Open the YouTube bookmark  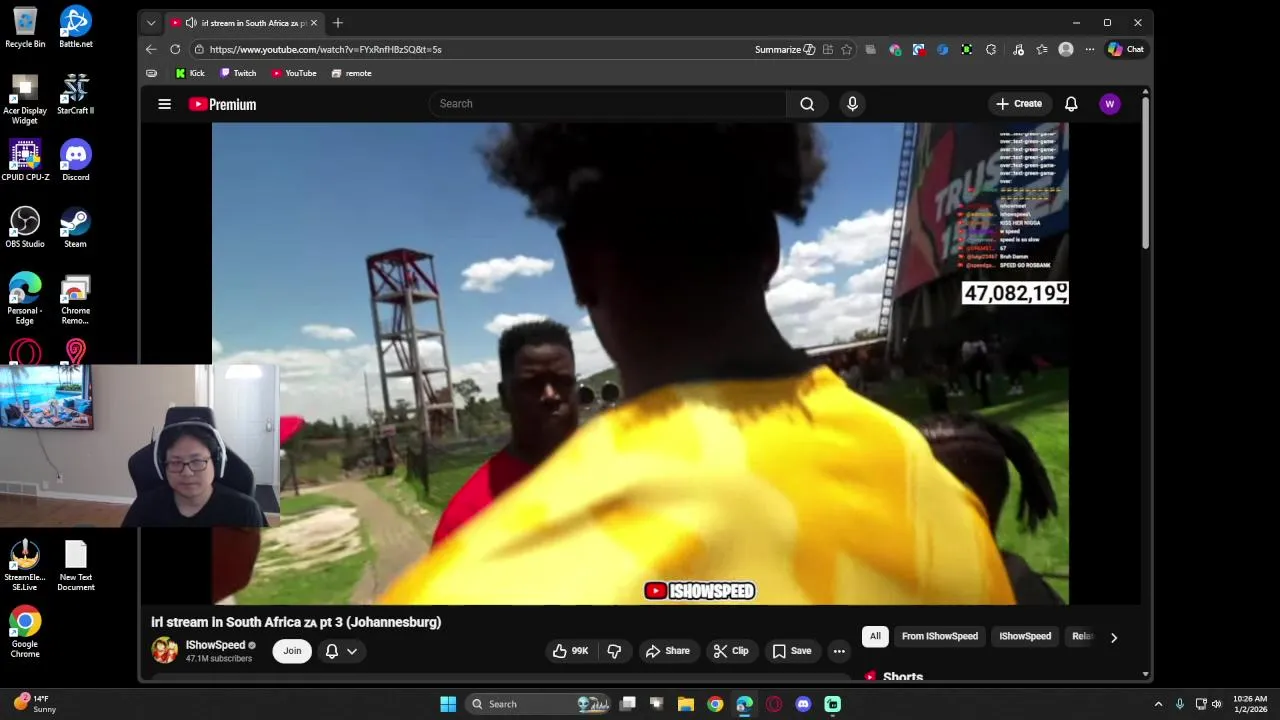[293, 73]
